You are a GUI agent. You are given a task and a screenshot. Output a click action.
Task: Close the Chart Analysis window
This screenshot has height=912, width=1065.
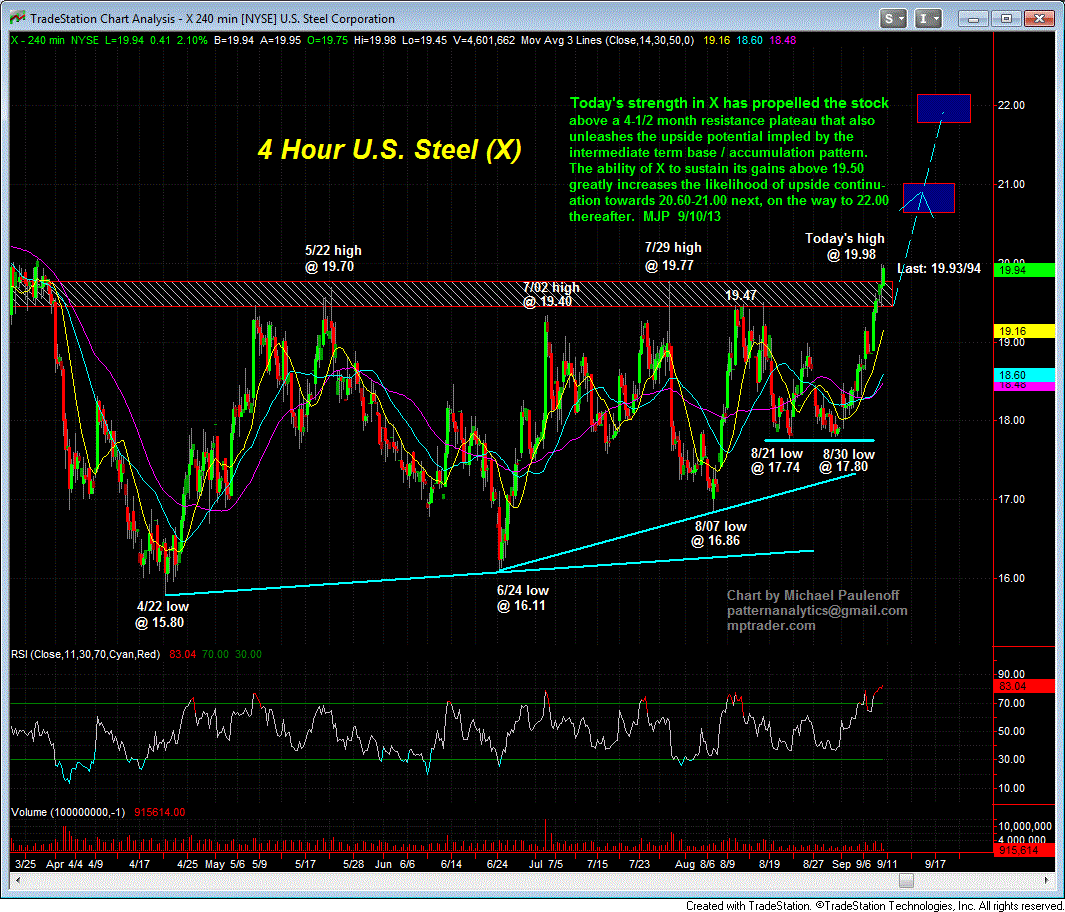pos(1039,18)
